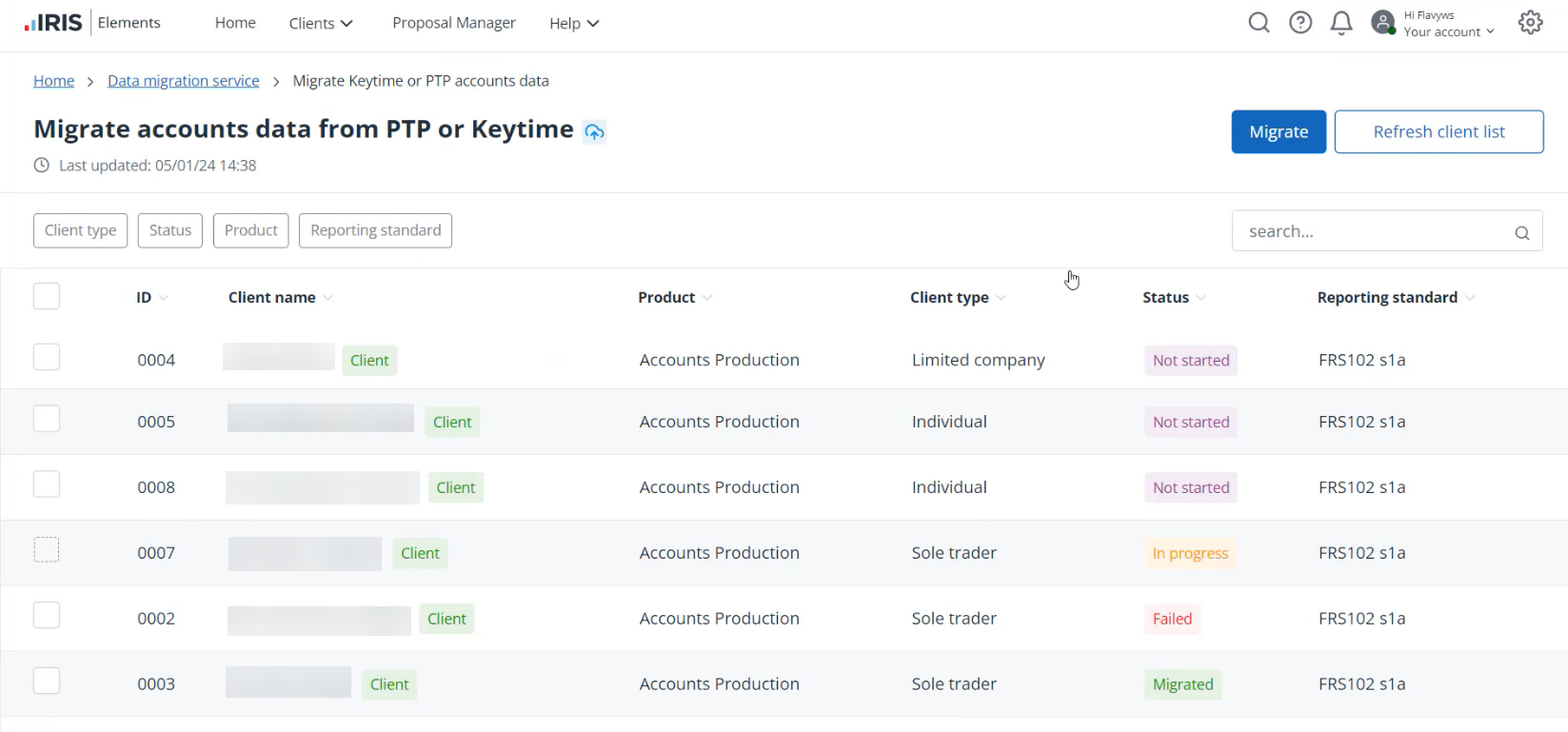Tick the select-all checkbox in table header
The height and width of the screenshot is (732, 1568).
click(x=47, y=296)
